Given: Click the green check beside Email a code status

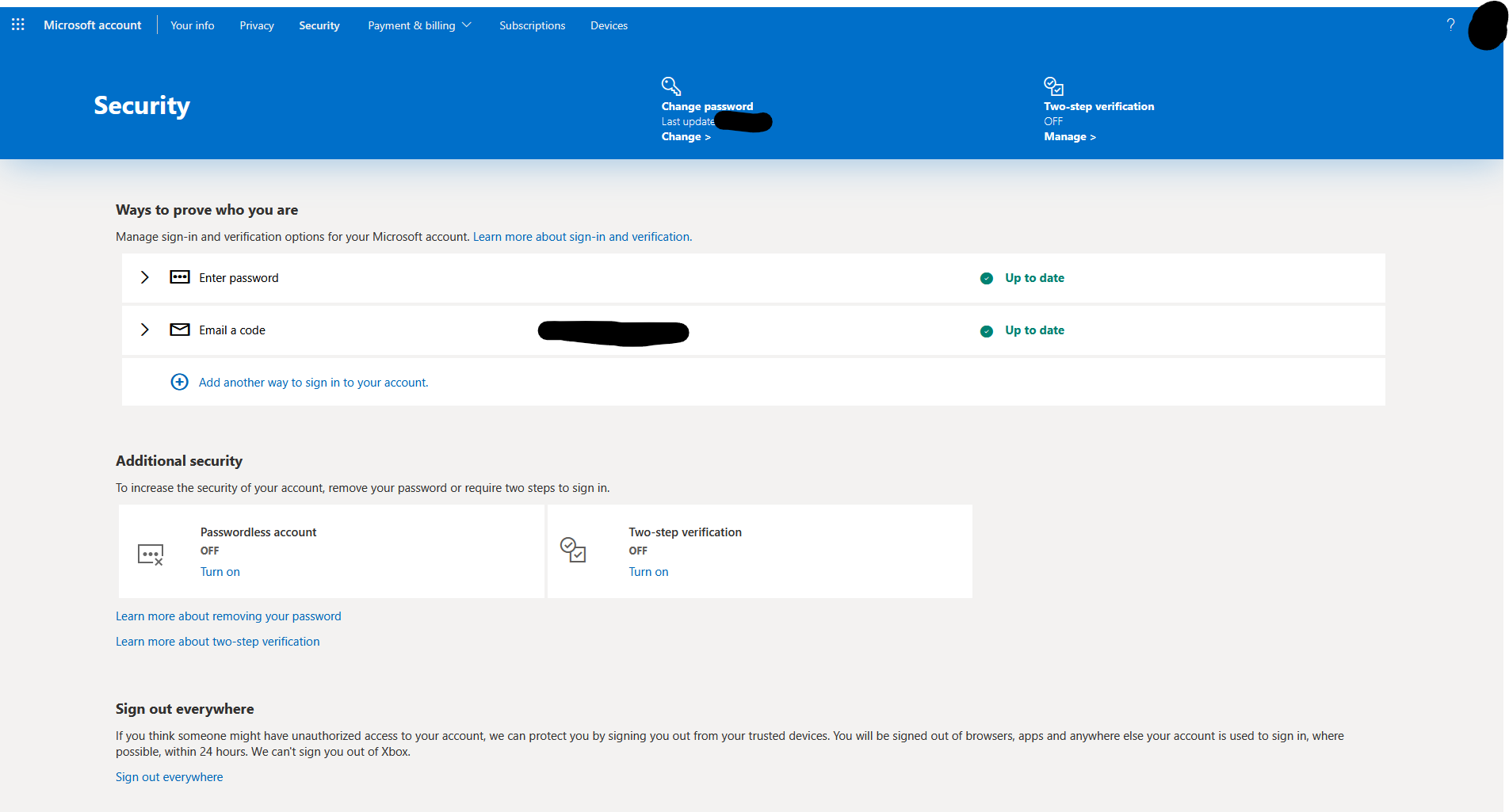Looking at the screenshot, I should [x=987, y=331].
